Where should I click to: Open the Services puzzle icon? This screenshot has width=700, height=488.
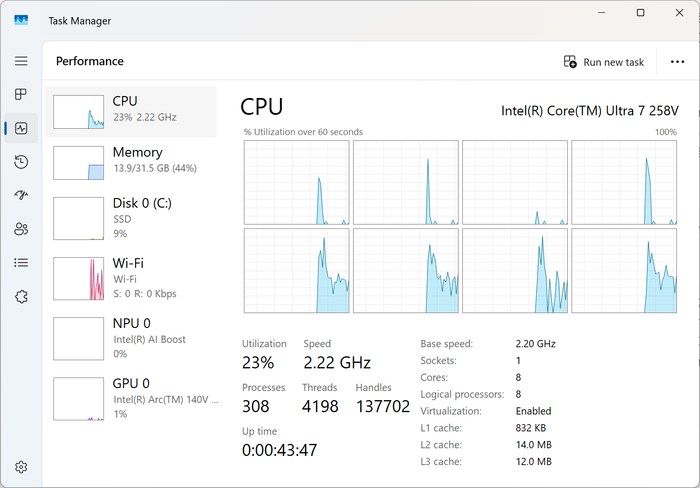21,296
